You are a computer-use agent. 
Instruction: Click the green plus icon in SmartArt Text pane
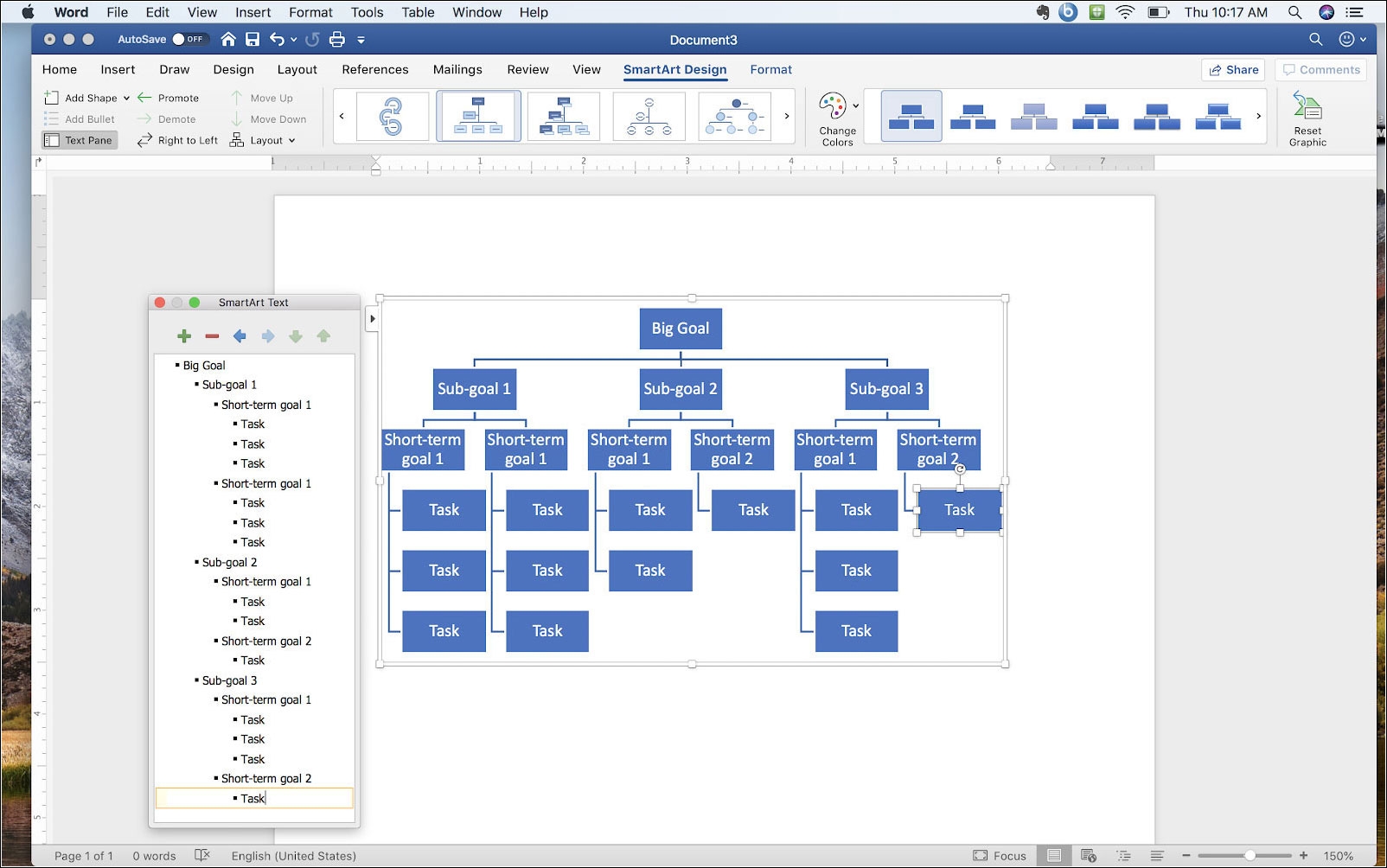pos(184,336)
